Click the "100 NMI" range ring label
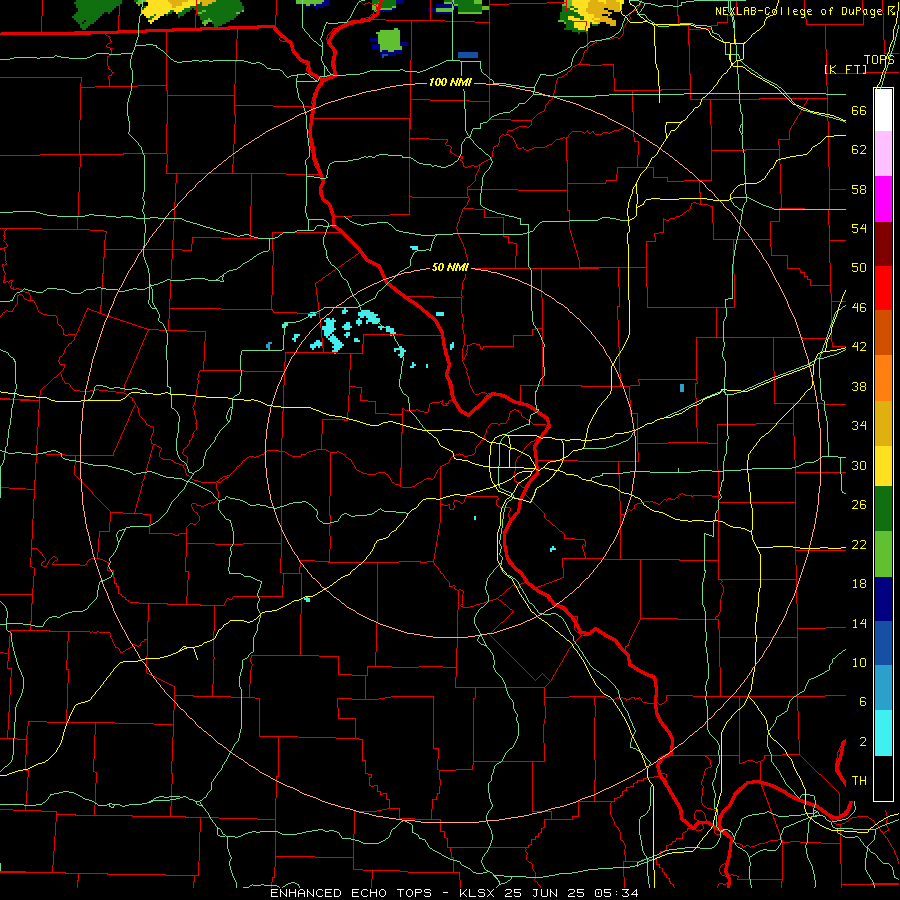Viewport: 900px width, 900px height. pyautogui.click(x=450, y=83)
